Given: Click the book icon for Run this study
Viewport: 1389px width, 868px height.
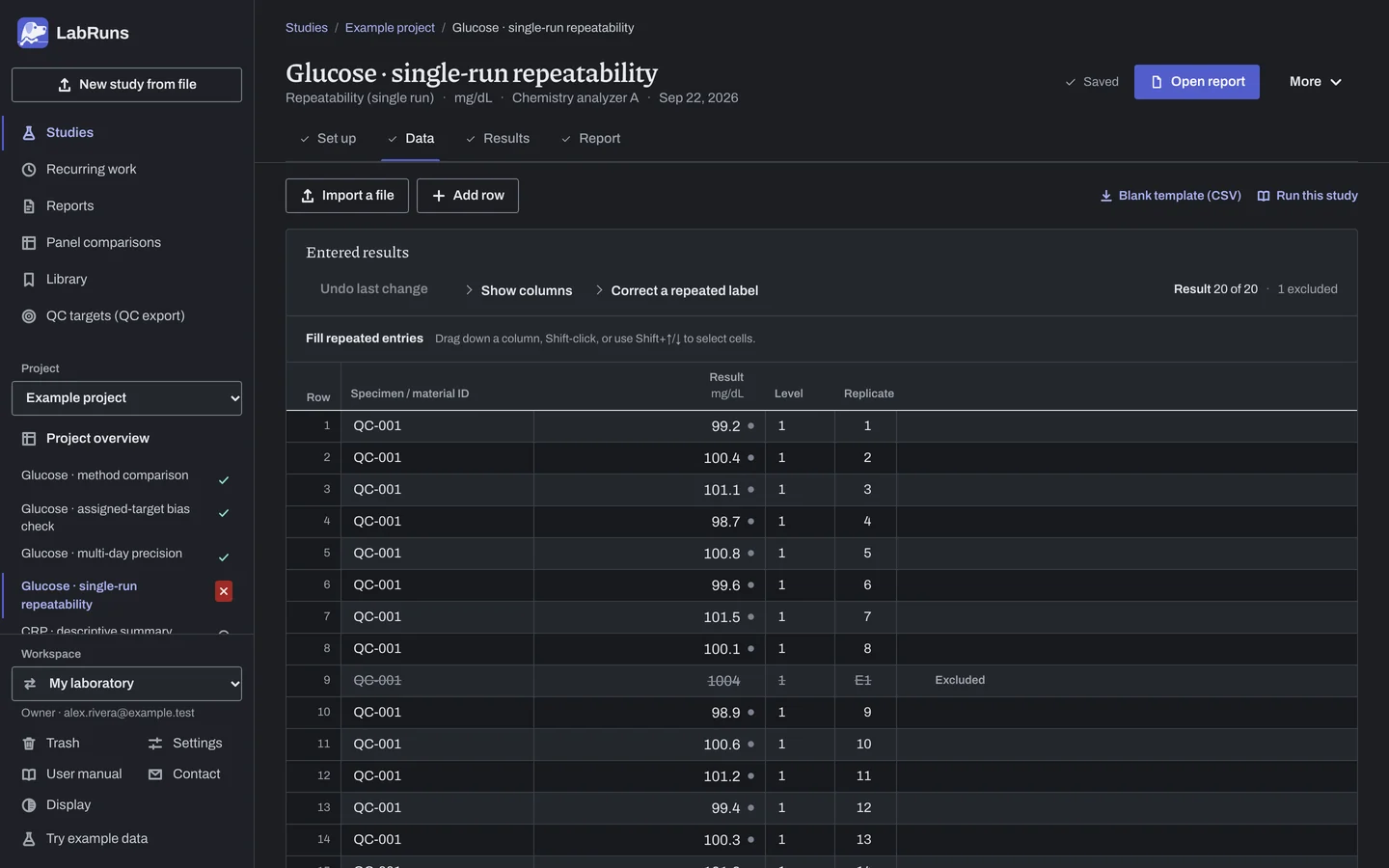Looking at the screenshot, I should point(1264,196).
